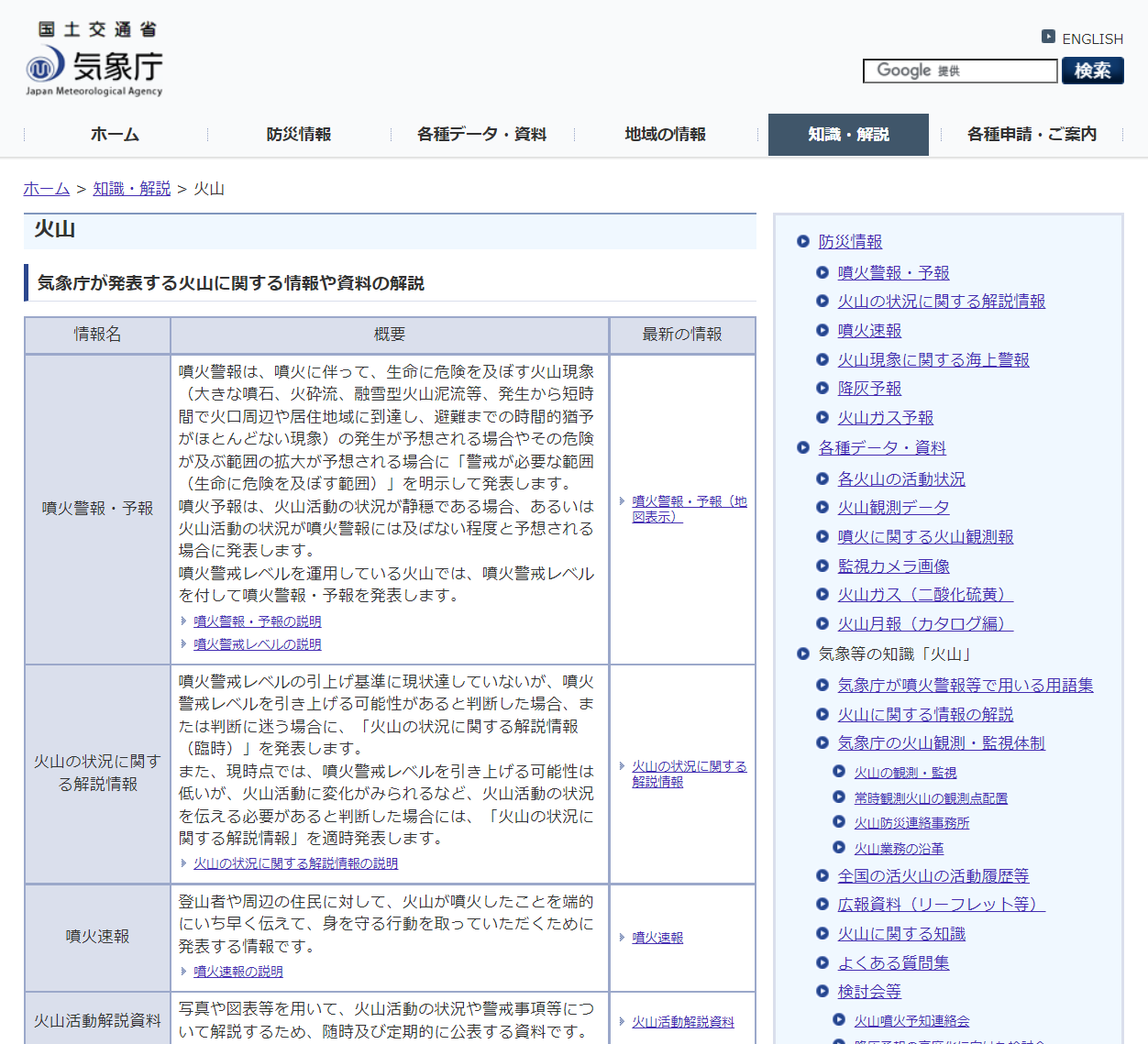
Task: Go to ホーム via the breadcrumb
Action: pyautogui.click(x=47, y=189)
